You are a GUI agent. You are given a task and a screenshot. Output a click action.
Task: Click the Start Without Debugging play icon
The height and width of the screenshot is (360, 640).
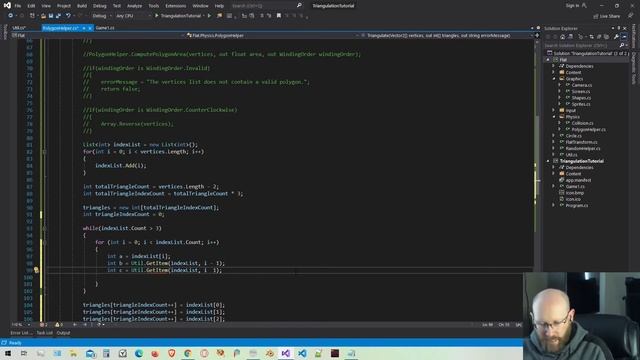point(209,16)
